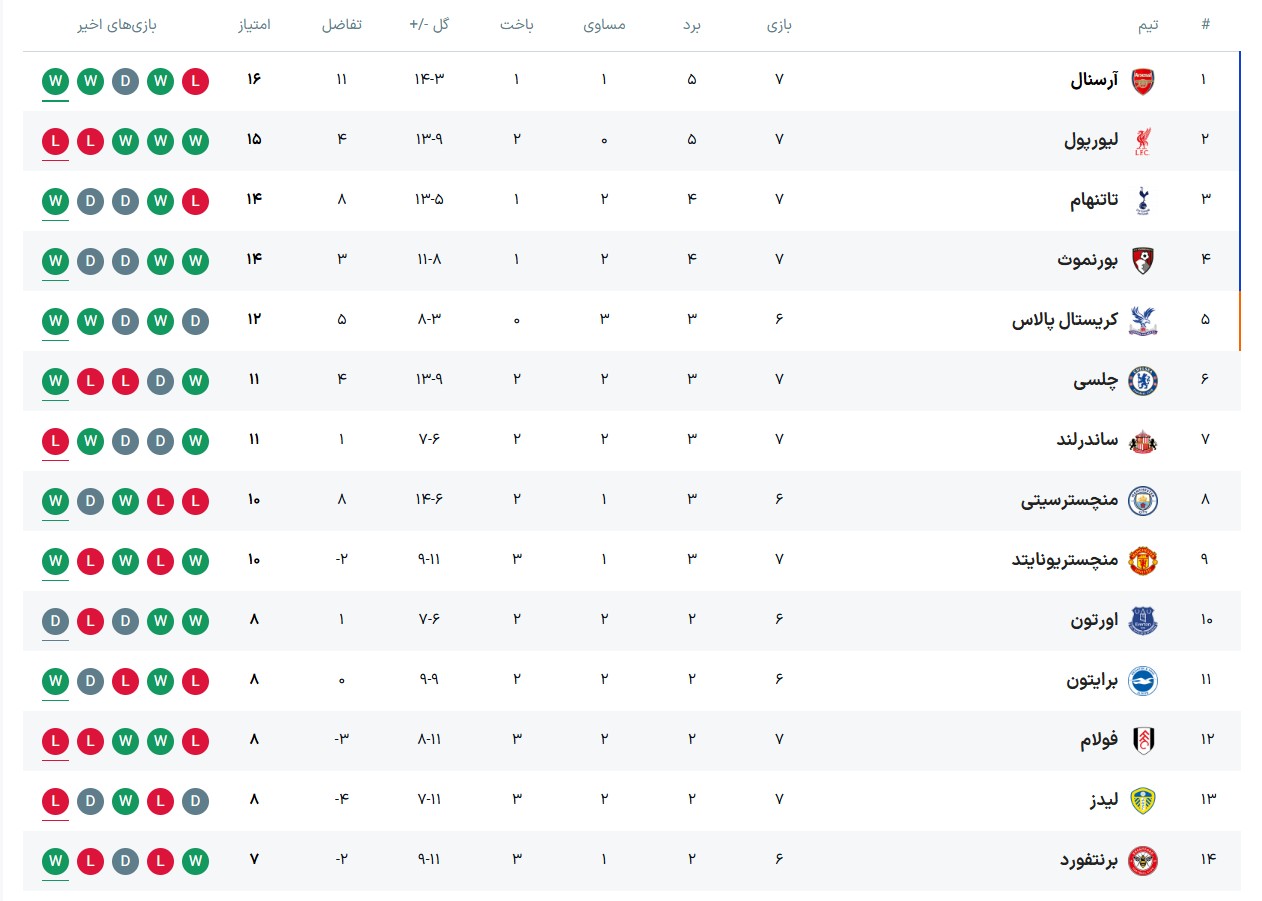Select the Tottenham cockerel logo
The image size is (1262, 901).
pyautogui.click(x=1142, y=200)
